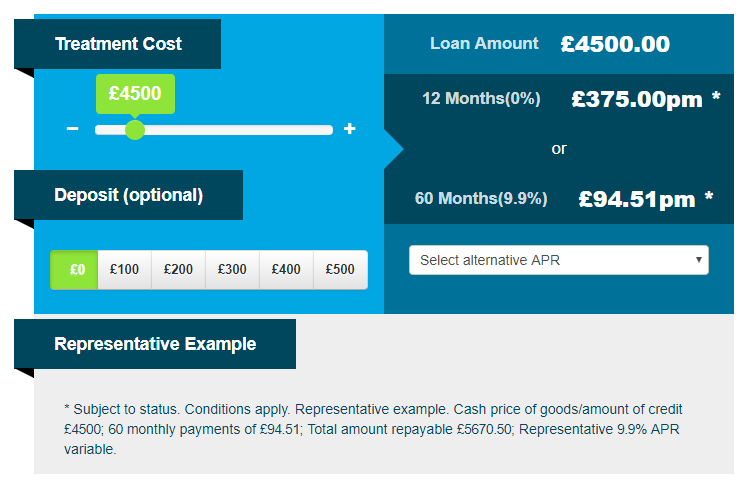Click the APR dropdown arrow
This screenshot has height=488, width=754.
699,260
